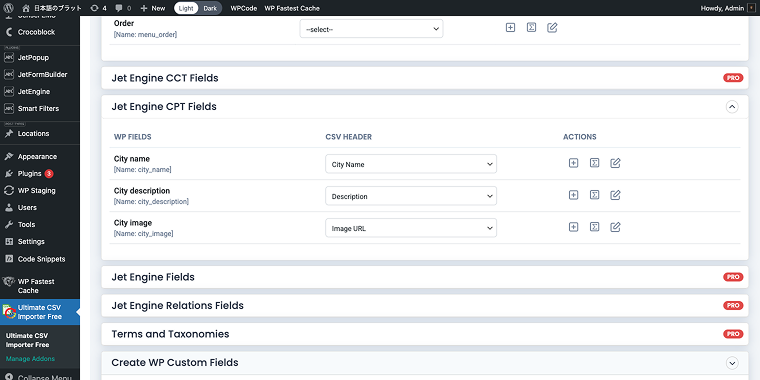The image size is (760, 380).
Task: Click the sigma icon for City name
Action: tap(595, 163)
